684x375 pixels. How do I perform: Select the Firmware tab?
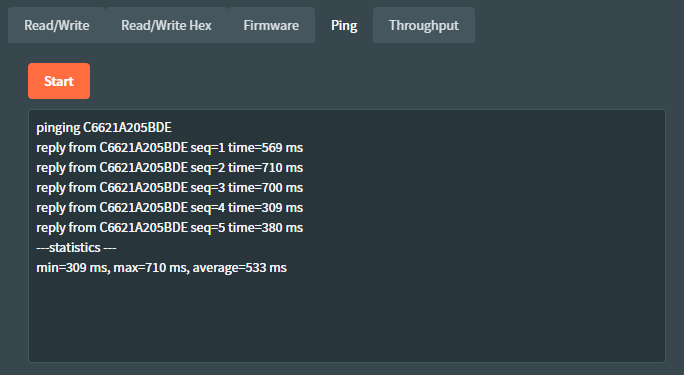coord(271,25)
